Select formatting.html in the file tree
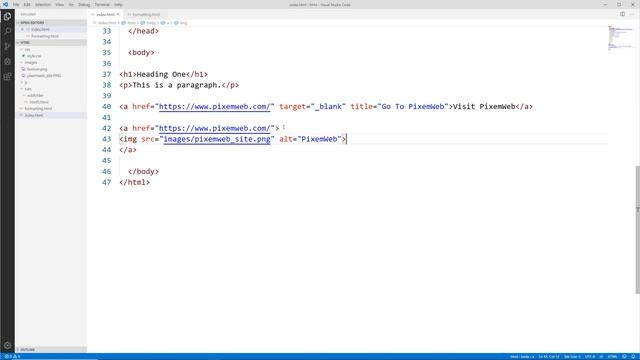640x360 pixels. pos(38,109)
